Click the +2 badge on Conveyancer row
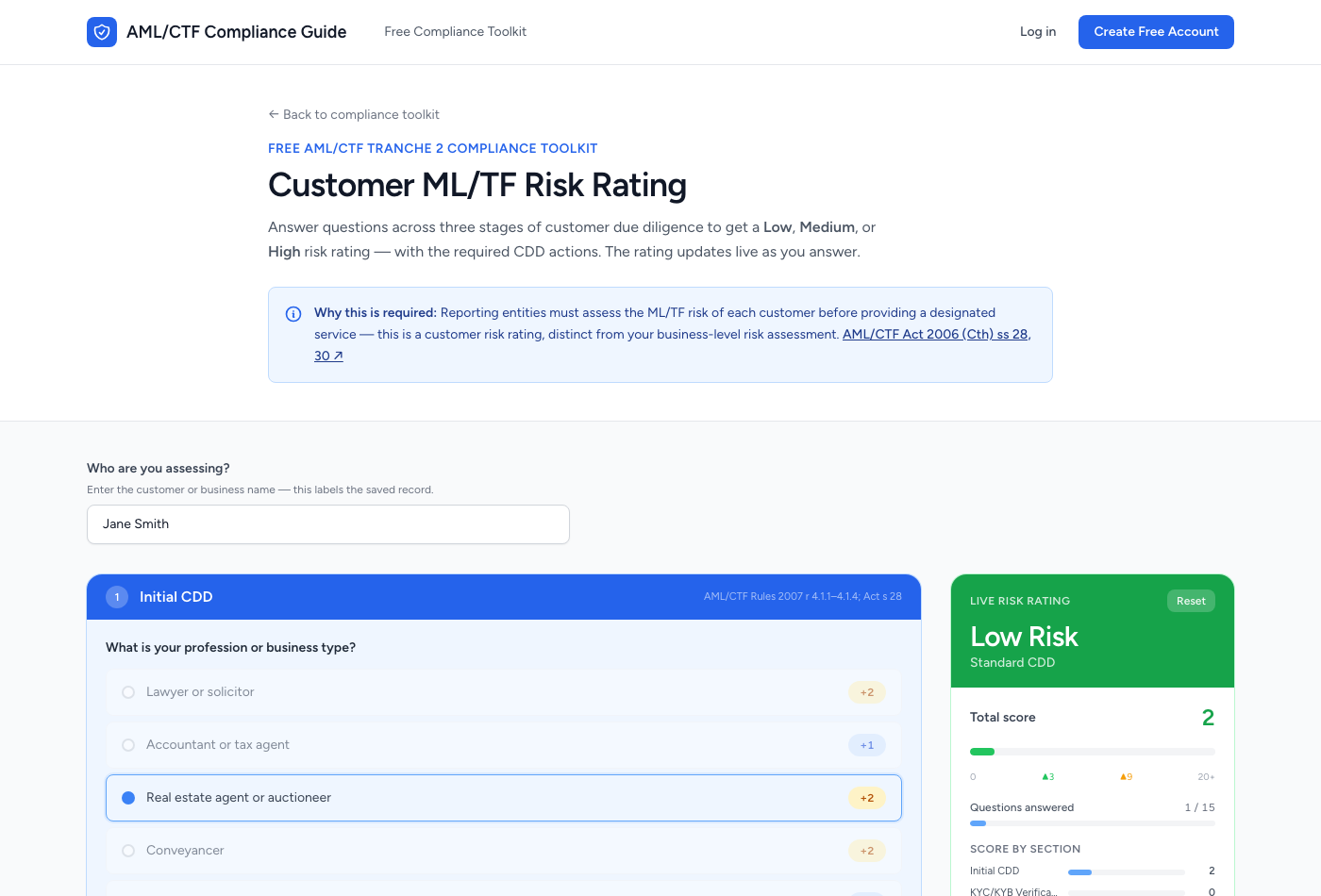The width and height of the screenshot is (1321, 896). 867,851
